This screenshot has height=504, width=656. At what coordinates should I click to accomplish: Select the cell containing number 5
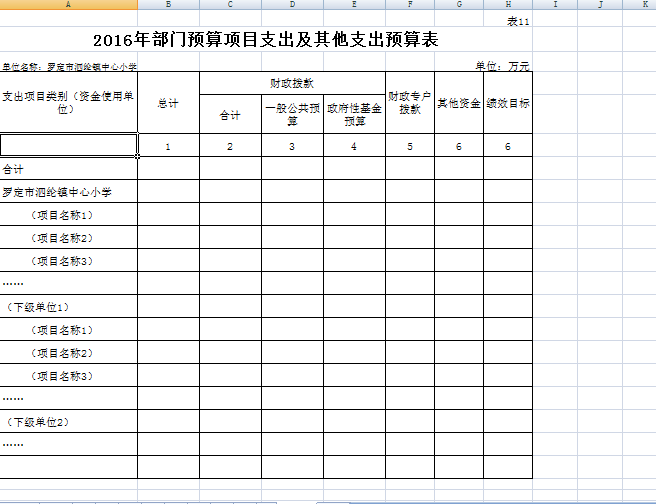click(x=410, y=147)
